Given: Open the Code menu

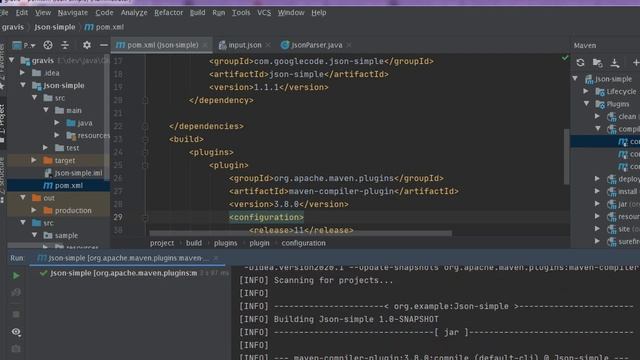Looking at the screenshot, I should pos(104,13).
